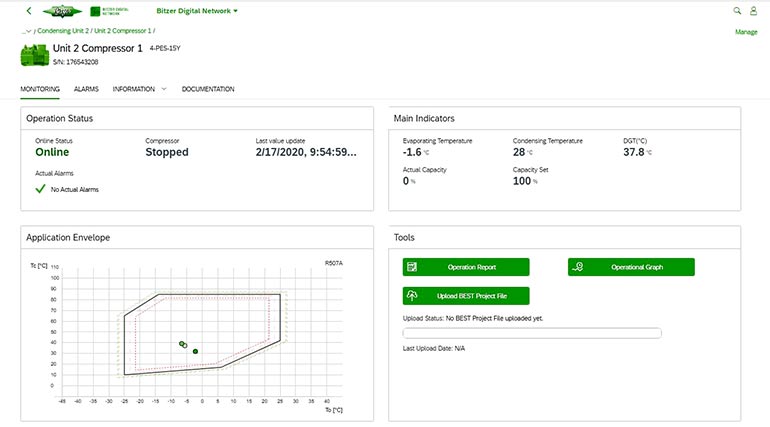Expand the Bitzer Digital Network dropdown

198,11
